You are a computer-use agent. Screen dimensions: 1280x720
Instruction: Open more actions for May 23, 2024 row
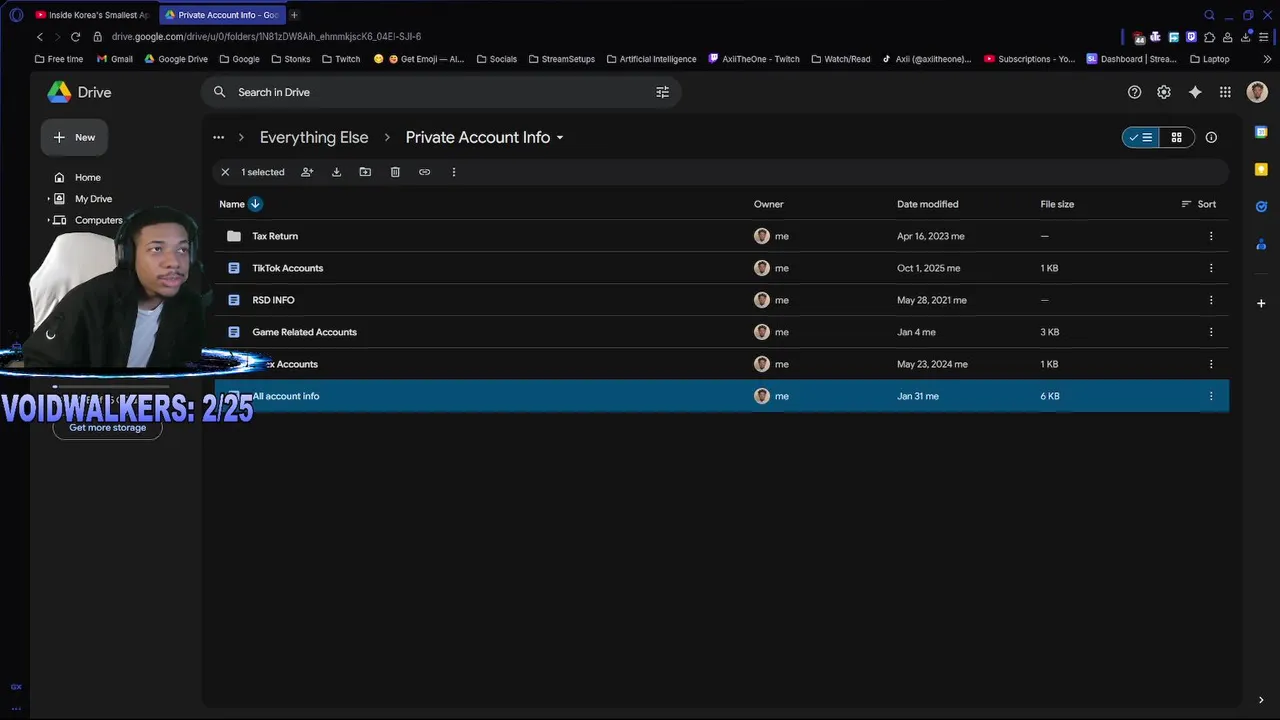[x=1211, y=364]
